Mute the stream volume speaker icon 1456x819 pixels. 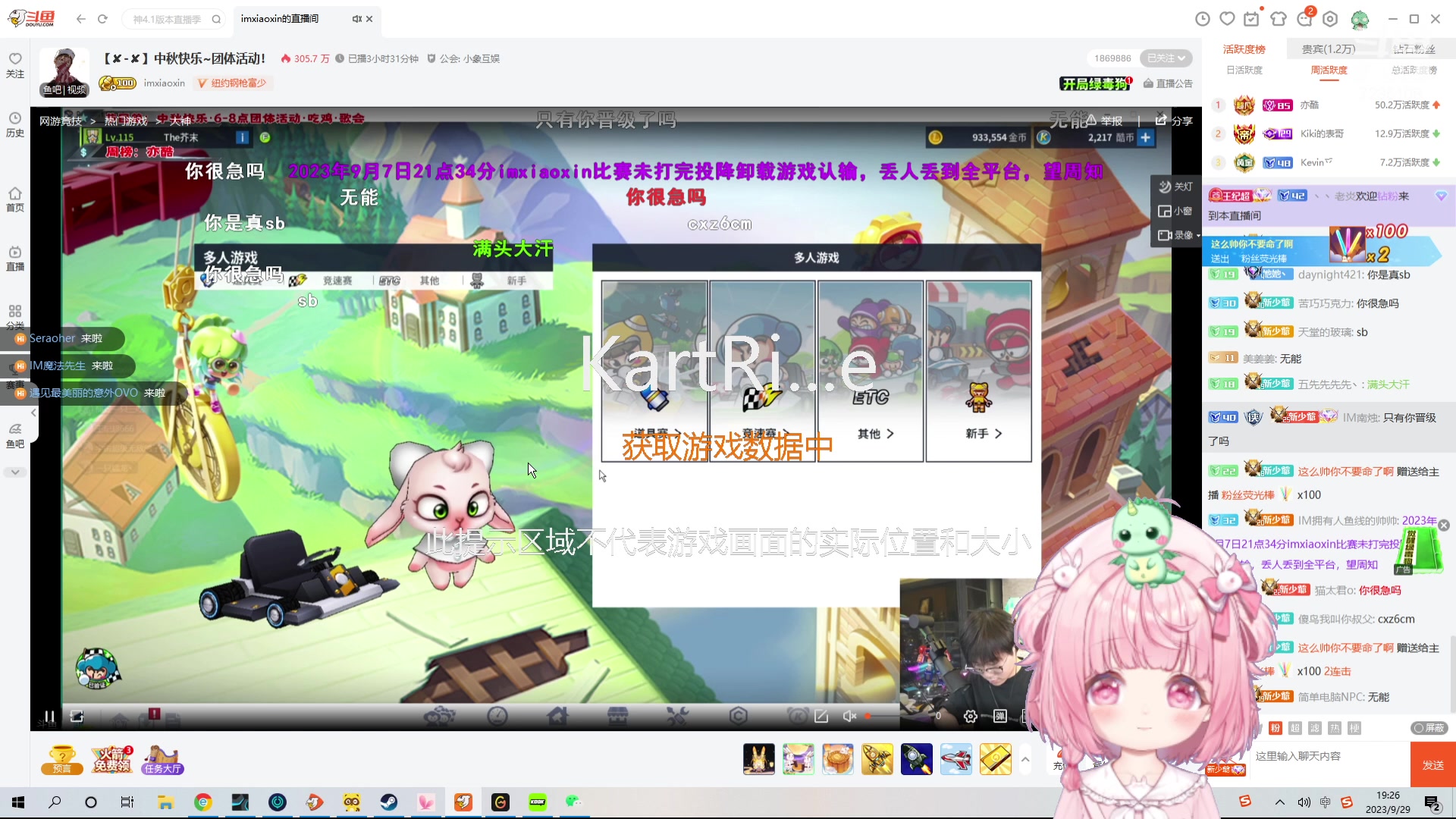point(849,716)
